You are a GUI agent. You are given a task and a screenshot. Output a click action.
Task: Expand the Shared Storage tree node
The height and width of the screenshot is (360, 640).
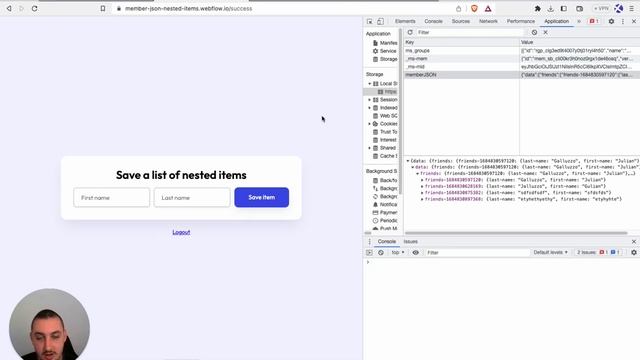tap(369, 148)
